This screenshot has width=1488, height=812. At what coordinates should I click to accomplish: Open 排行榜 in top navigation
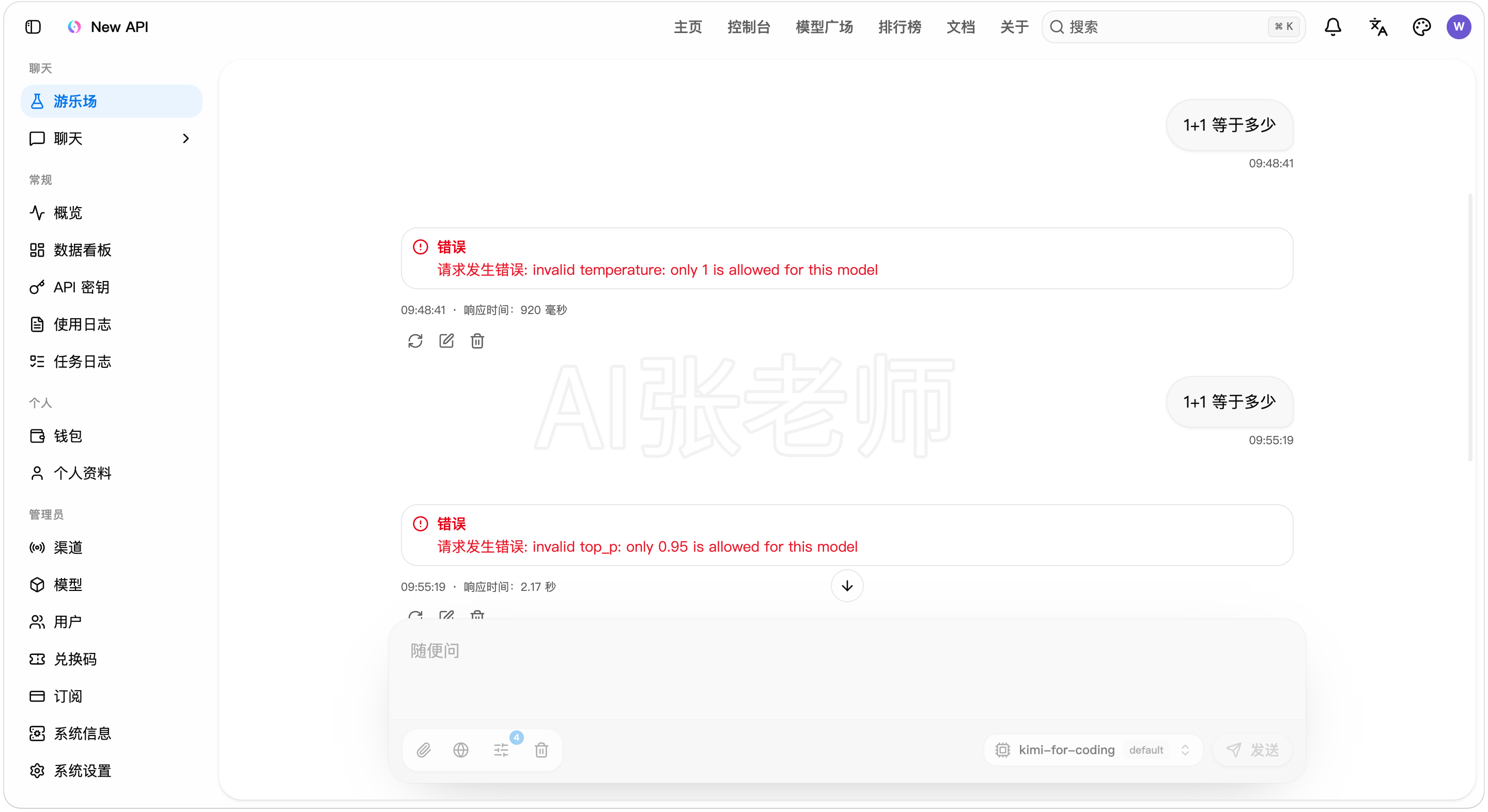[900, 27]
